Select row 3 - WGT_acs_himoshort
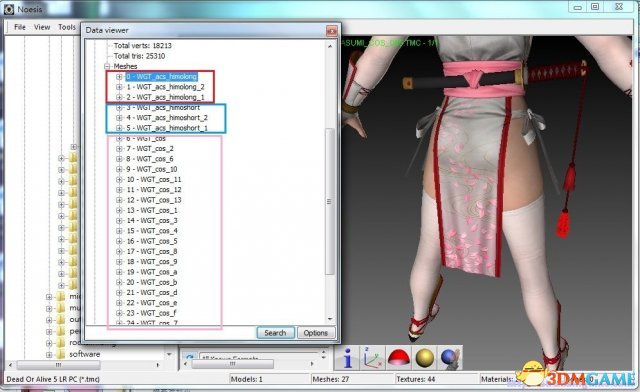640x392 pixels. 163,107
